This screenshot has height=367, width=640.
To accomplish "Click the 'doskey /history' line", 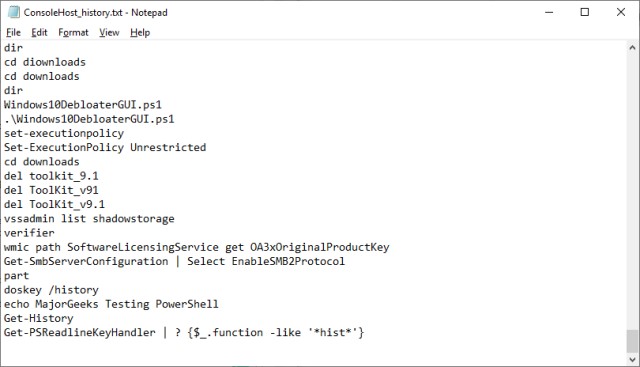I will [x=51, y=290].
